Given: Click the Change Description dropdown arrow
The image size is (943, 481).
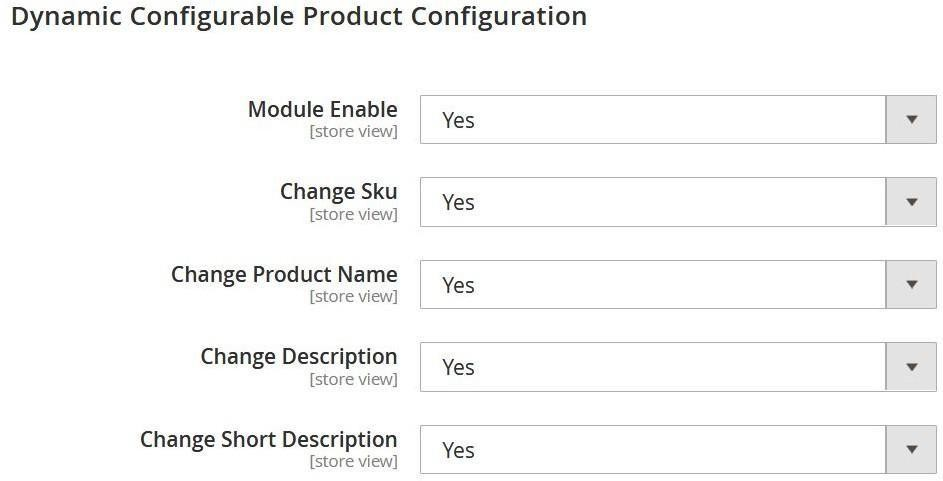Looking at the screenshot, I should pos(911,367).
